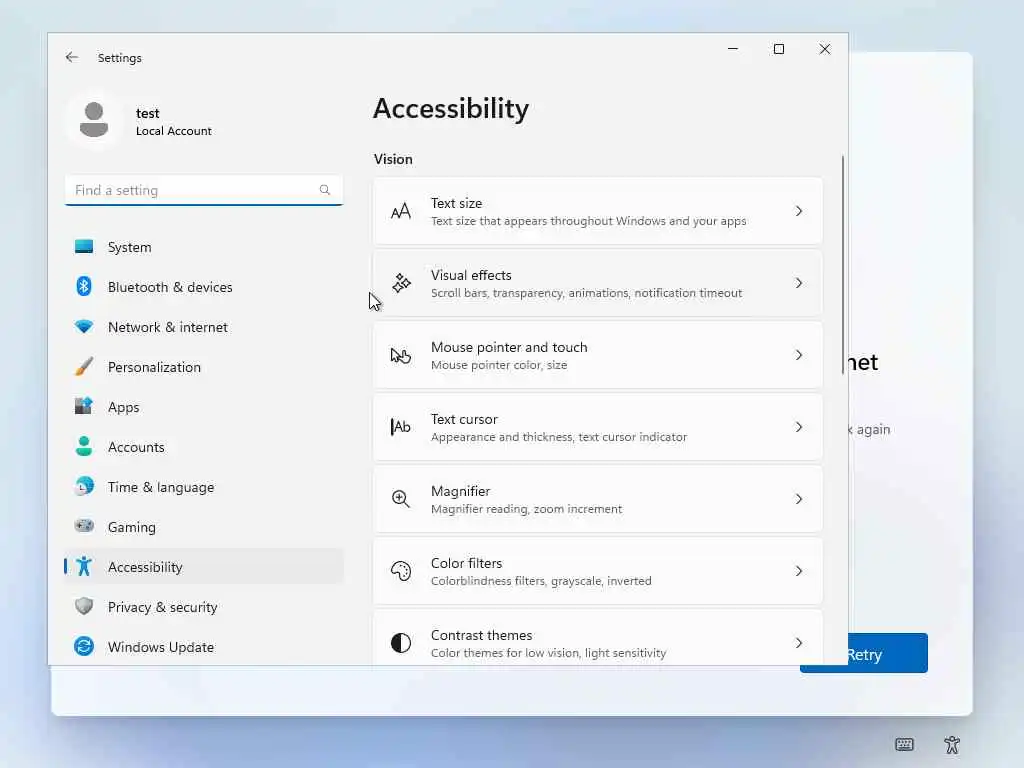Select Time & language label
Image resolution: width=1024 pixels, height=768 pixels.
click(x=161, y=487)
